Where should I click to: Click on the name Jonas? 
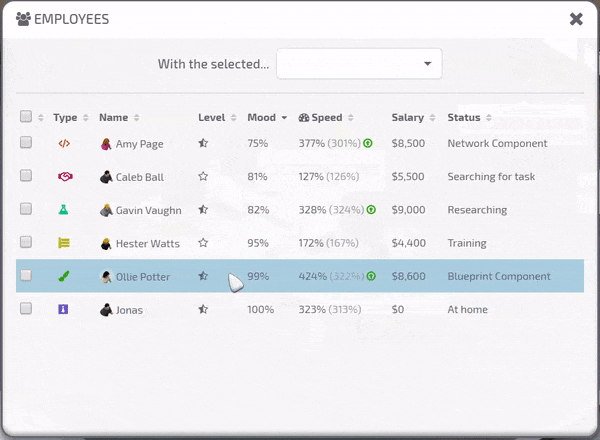coord(131,310)
